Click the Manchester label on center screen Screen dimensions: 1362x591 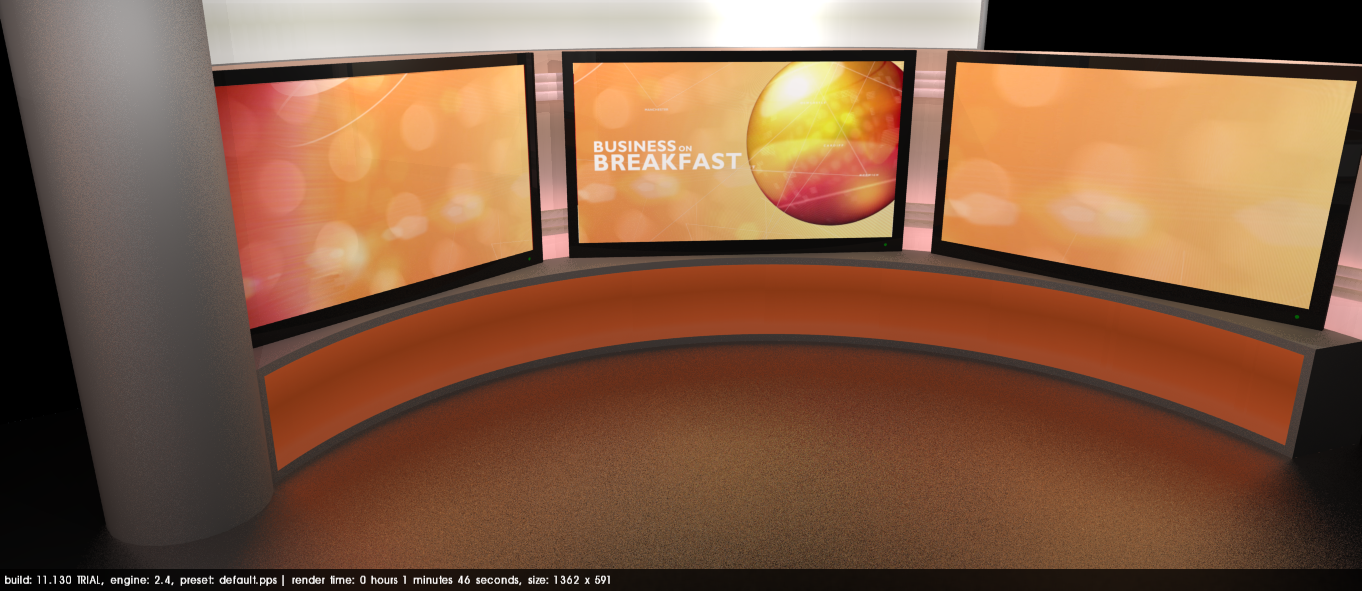tap(656, 108)
